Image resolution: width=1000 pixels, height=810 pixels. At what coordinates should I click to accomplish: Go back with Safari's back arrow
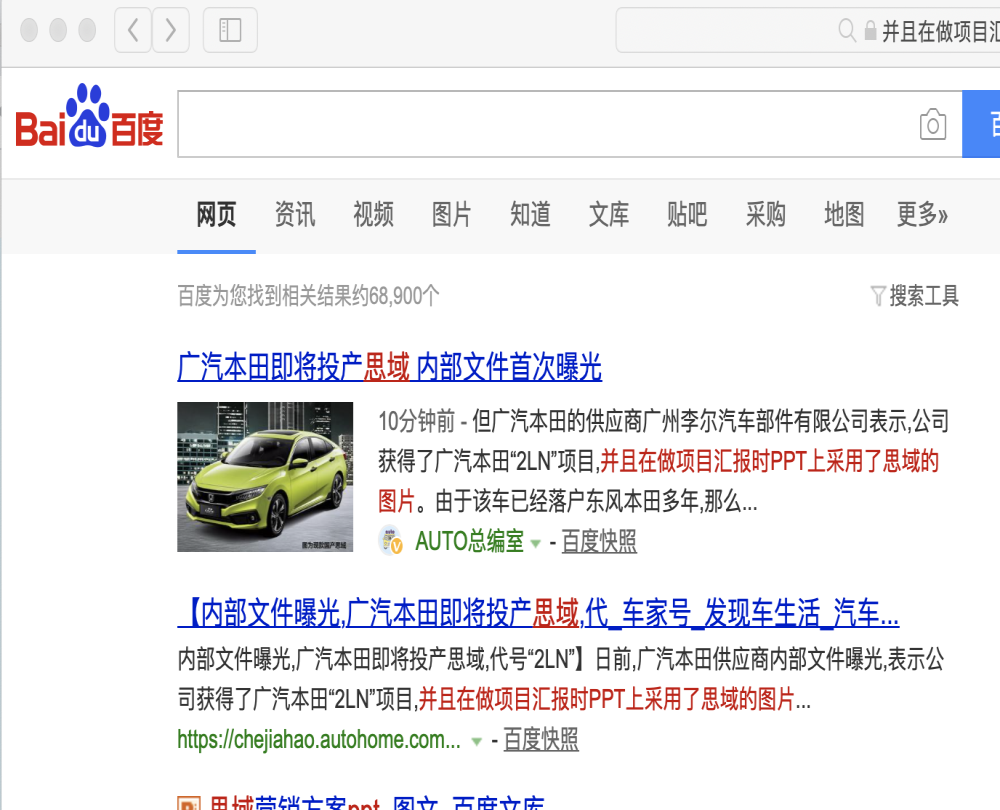pyautogui.click(x=133, y=30)
